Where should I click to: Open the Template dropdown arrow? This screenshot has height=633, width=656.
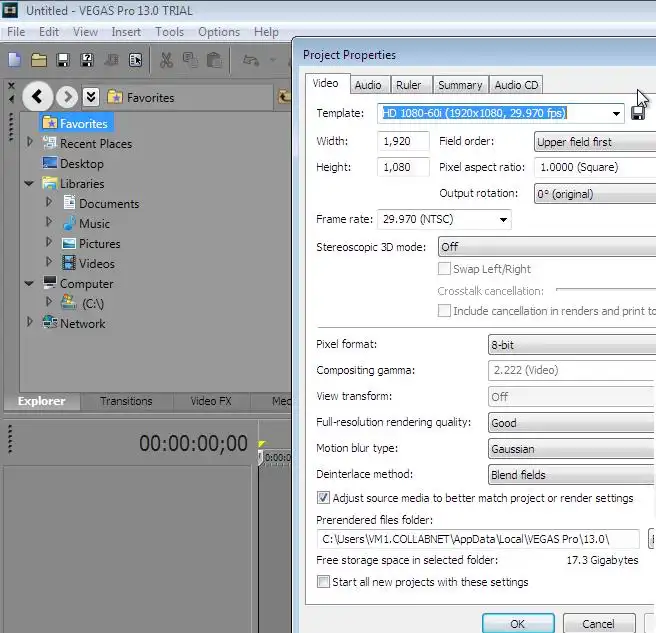tap(616, 113)
